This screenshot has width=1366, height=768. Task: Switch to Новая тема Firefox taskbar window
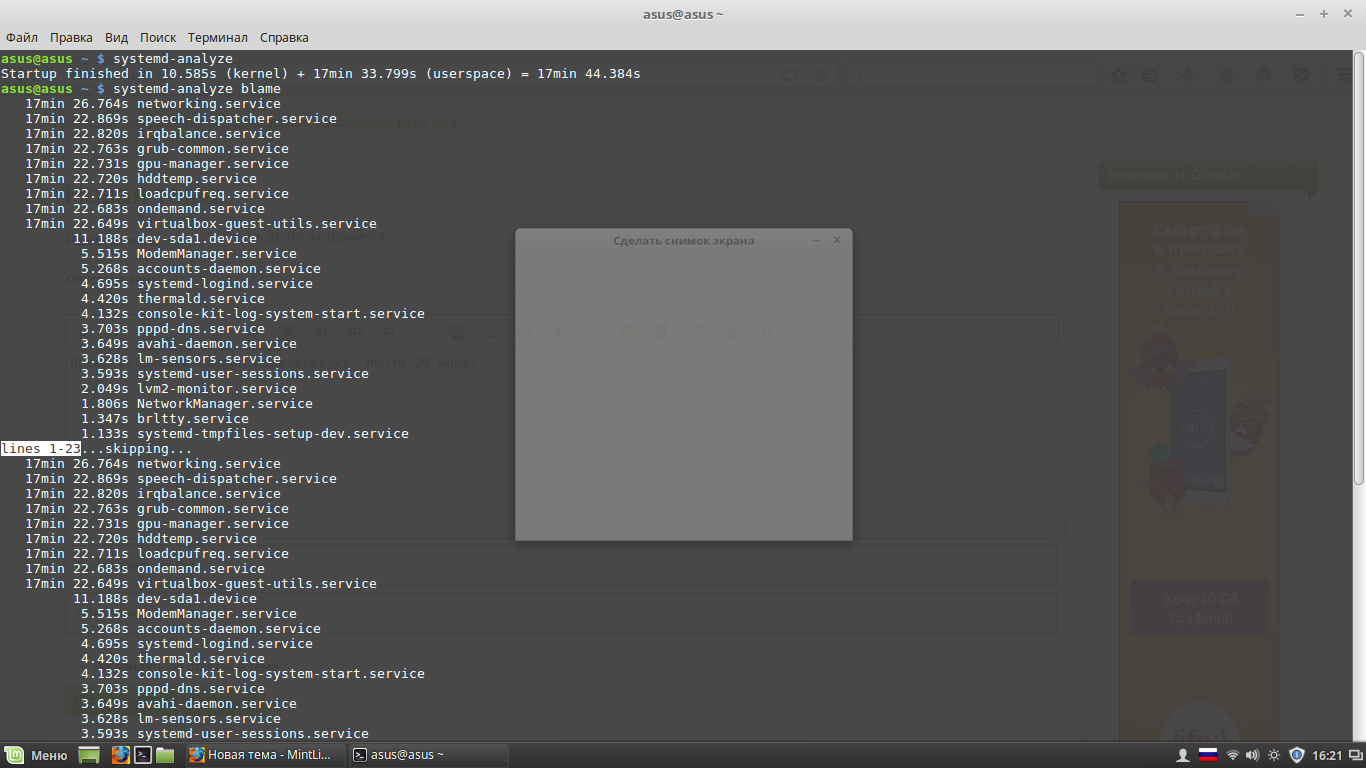click(264, 755)
